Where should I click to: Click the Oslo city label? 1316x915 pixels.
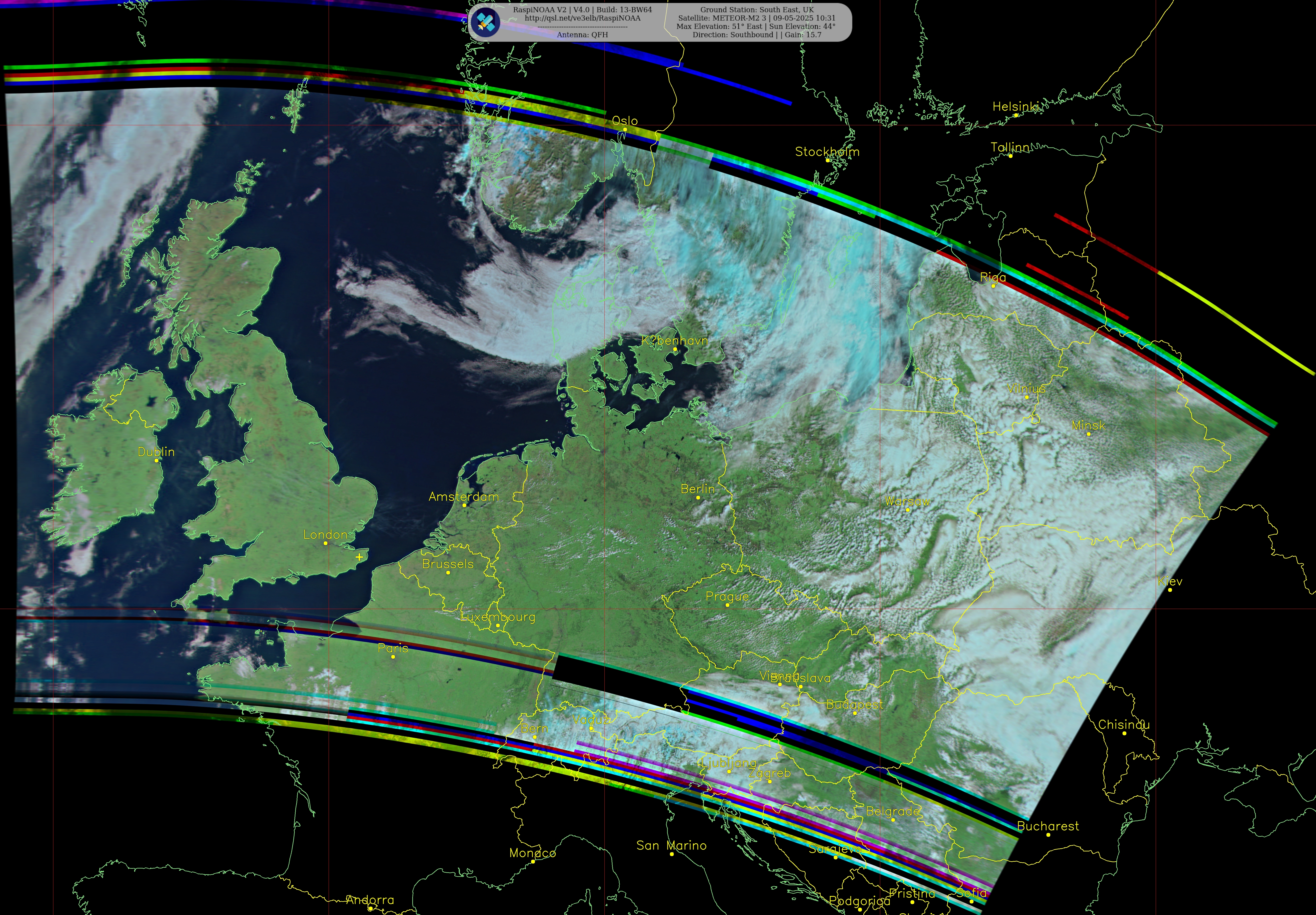(625, 121)
